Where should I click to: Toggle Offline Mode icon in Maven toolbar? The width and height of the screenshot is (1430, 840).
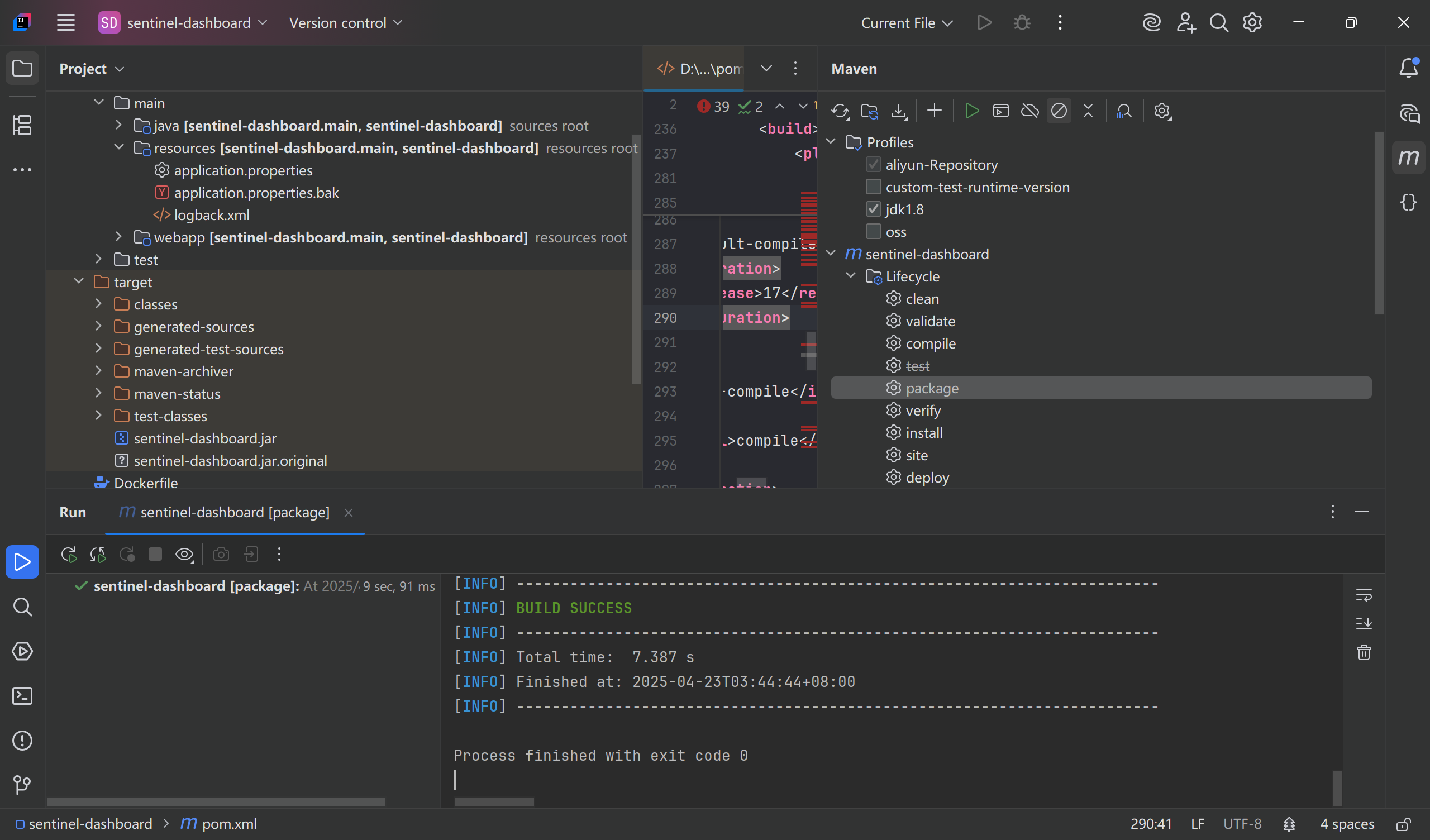pos(1029,111)
